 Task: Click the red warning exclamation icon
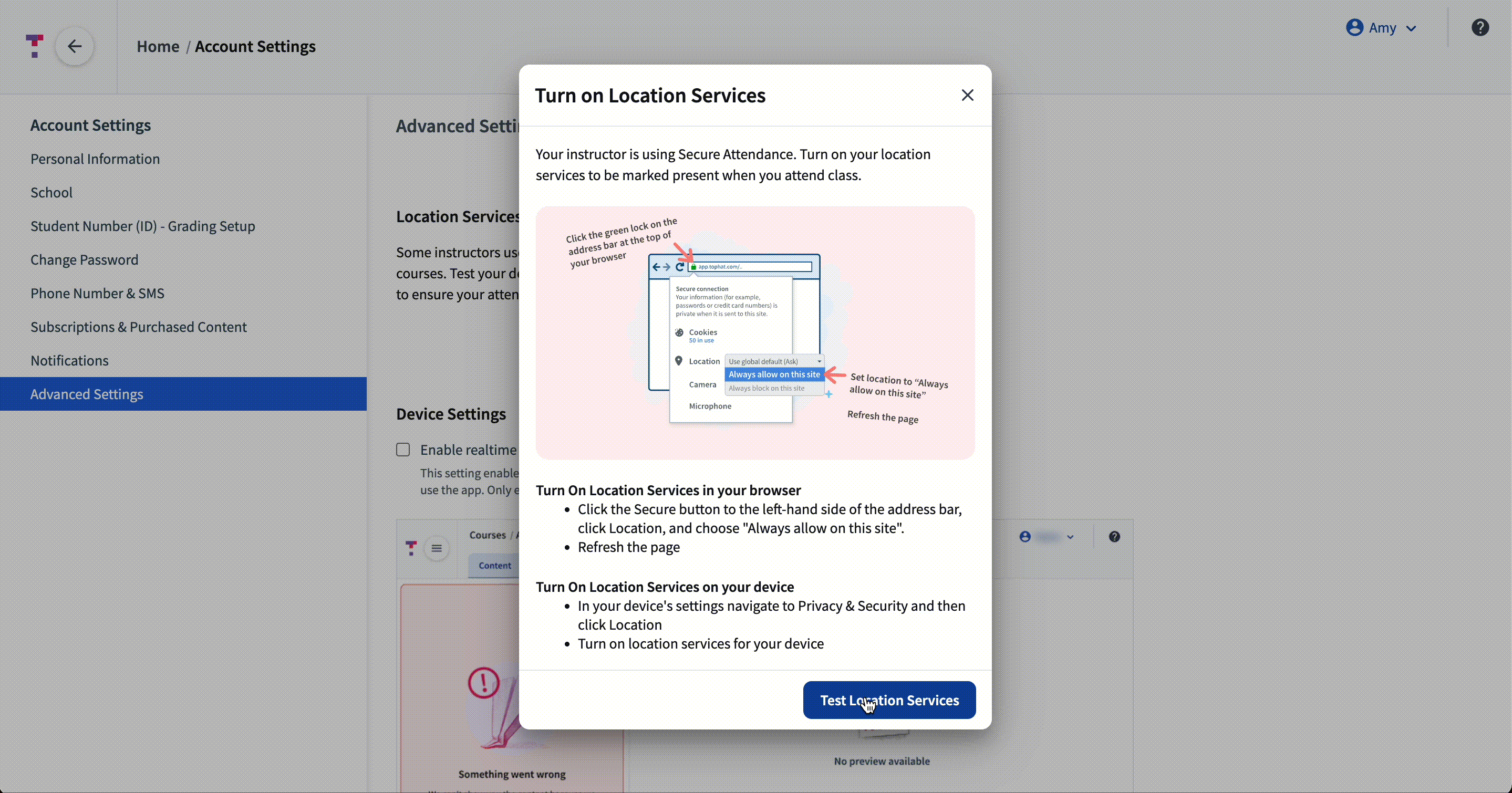click(x=484, y=683)
